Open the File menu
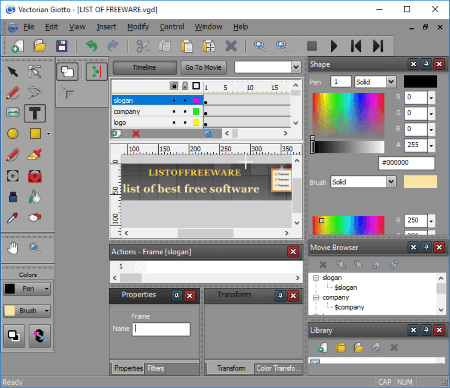Viewport: 450px width, 388px height. click(29, 27)
